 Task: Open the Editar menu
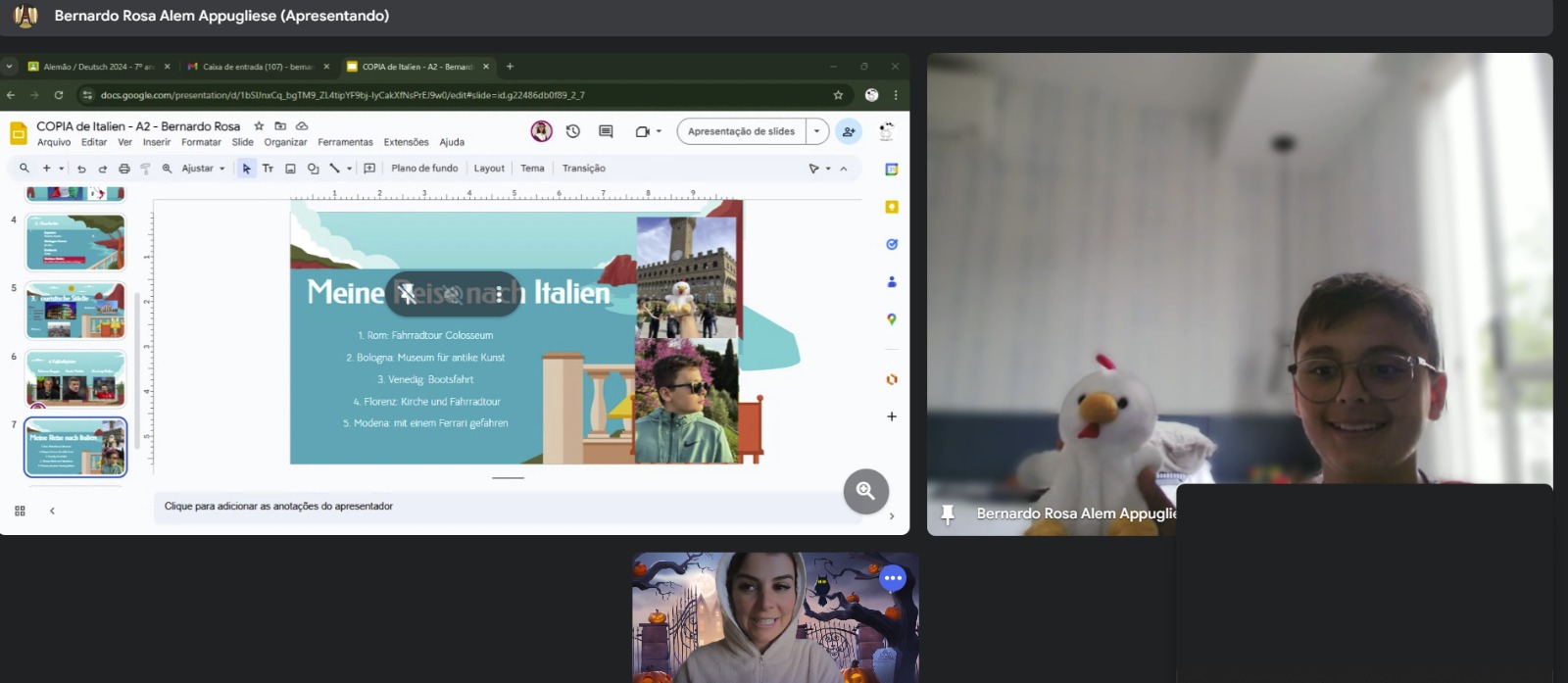point(94,142)
